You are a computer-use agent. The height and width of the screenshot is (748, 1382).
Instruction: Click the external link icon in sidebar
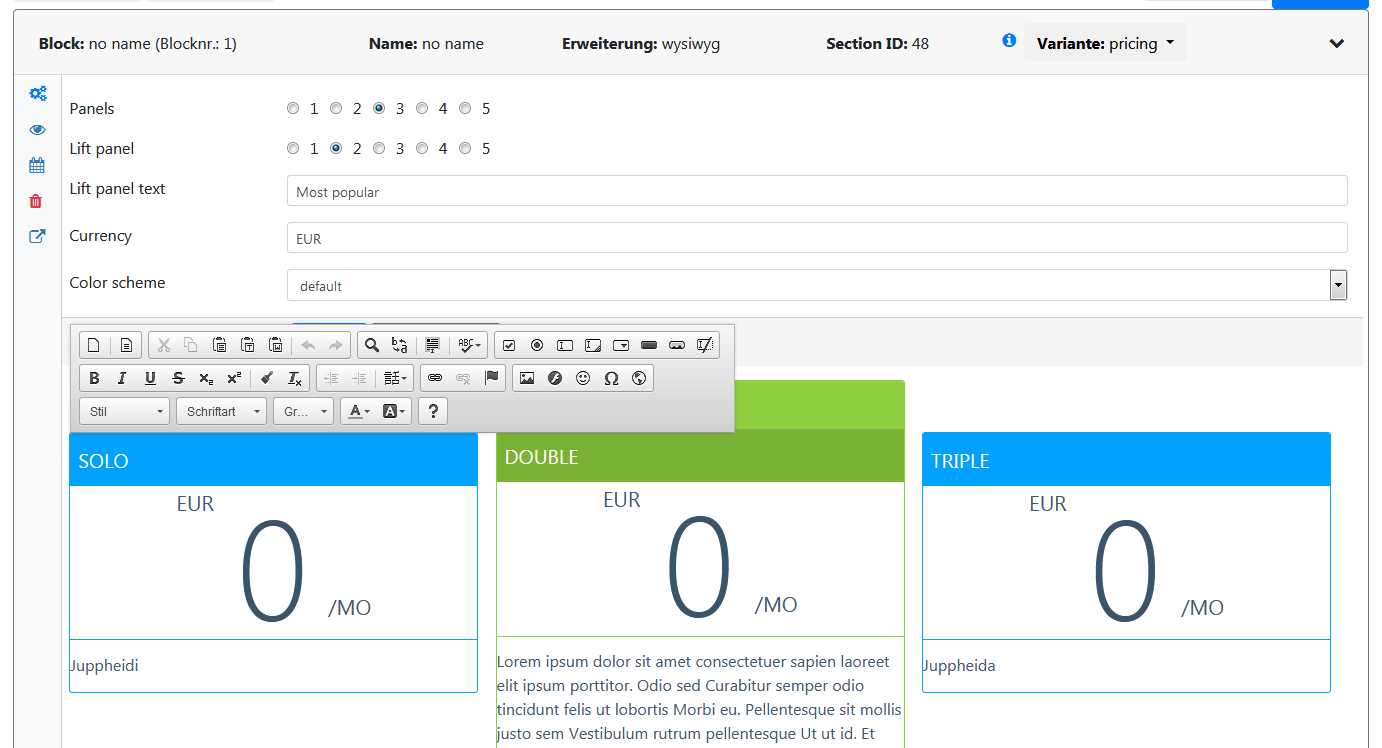click(x=37, y=237)
